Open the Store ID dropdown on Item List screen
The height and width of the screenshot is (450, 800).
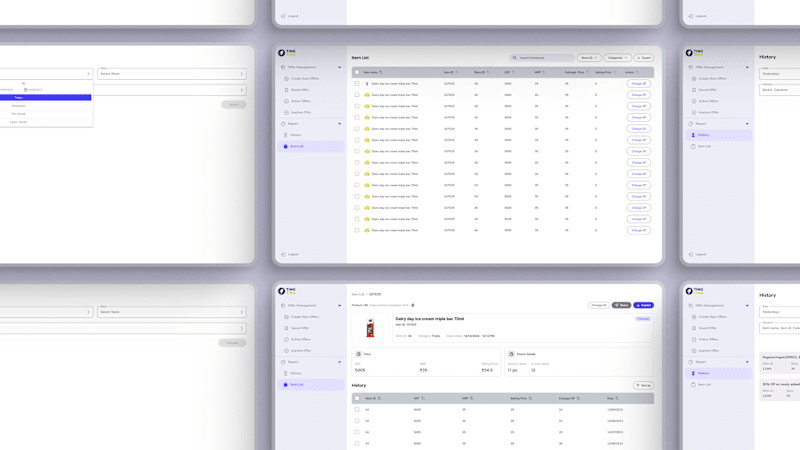point(589,58)
